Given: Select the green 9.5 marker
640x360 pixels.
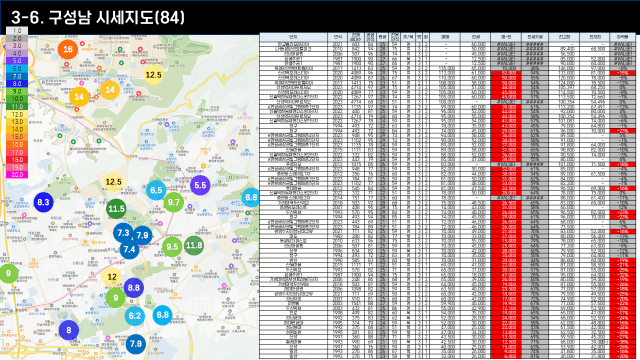Looking at the screenshot, I should 172,247.
